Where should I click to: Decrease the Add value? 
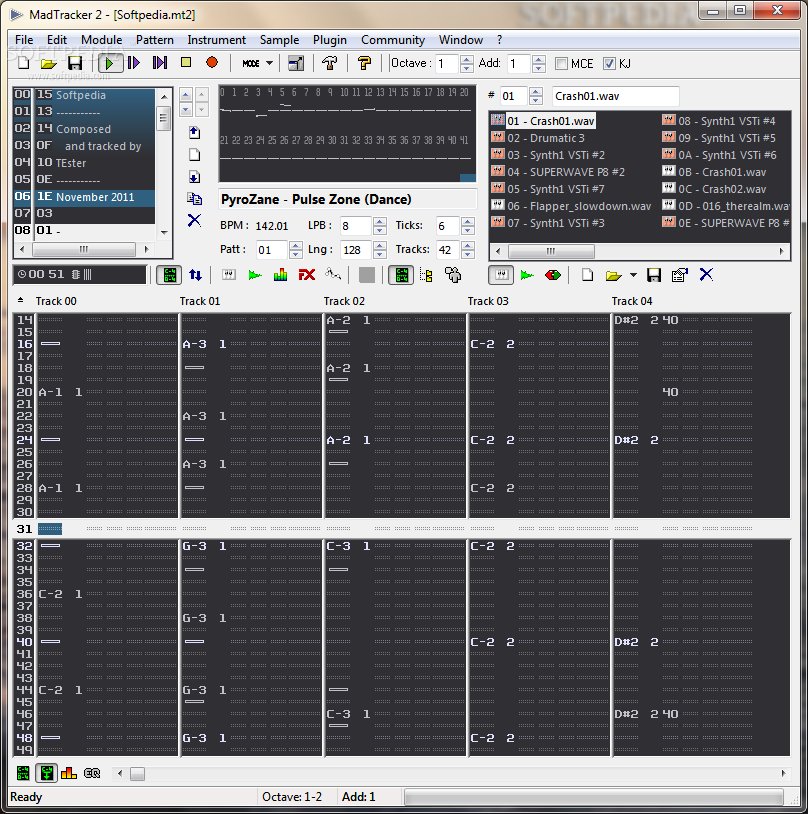click(538, 68)
